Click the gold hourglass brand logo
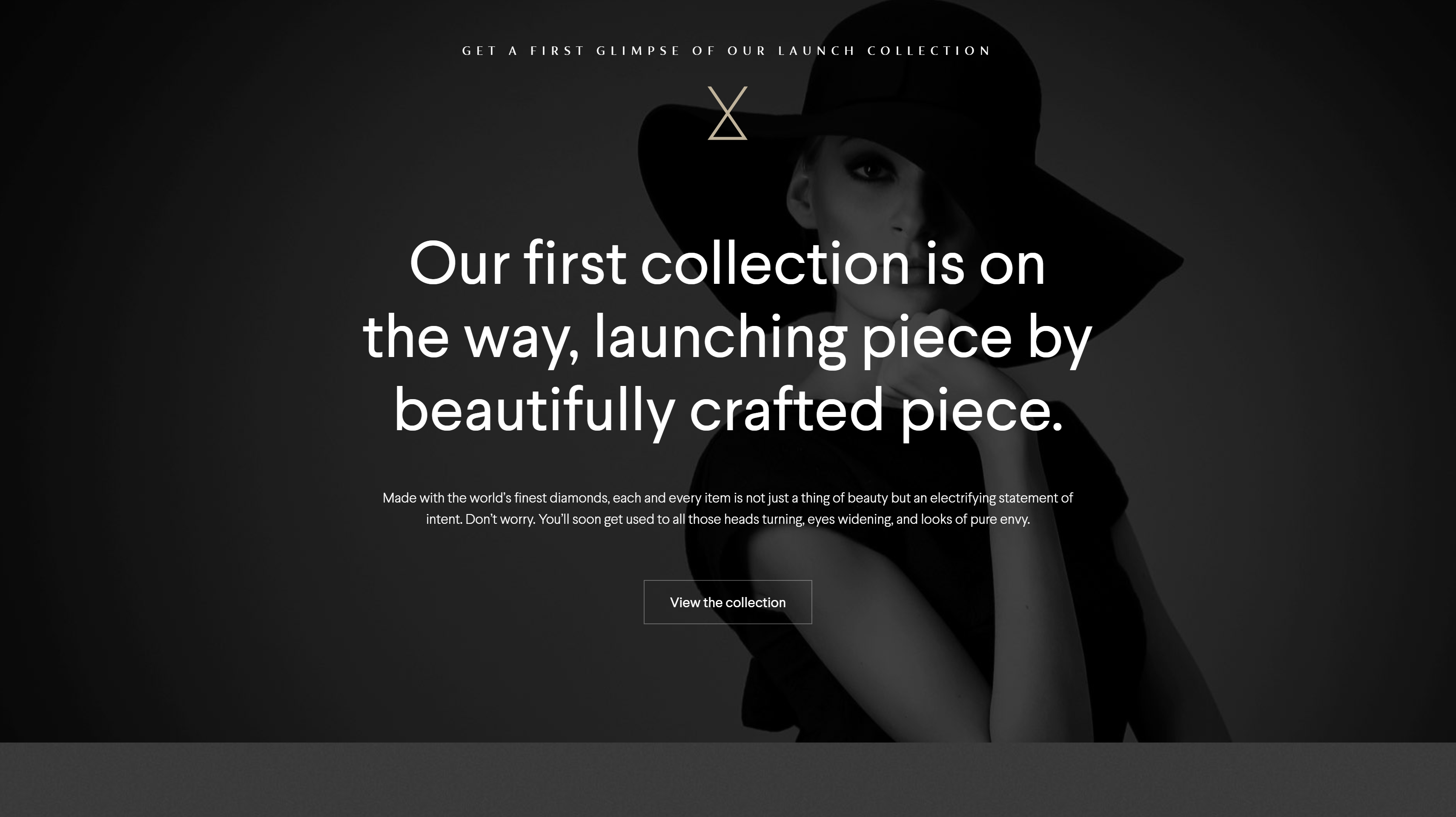Viewport: 1456px width, 817px height. tap(728, 113)
